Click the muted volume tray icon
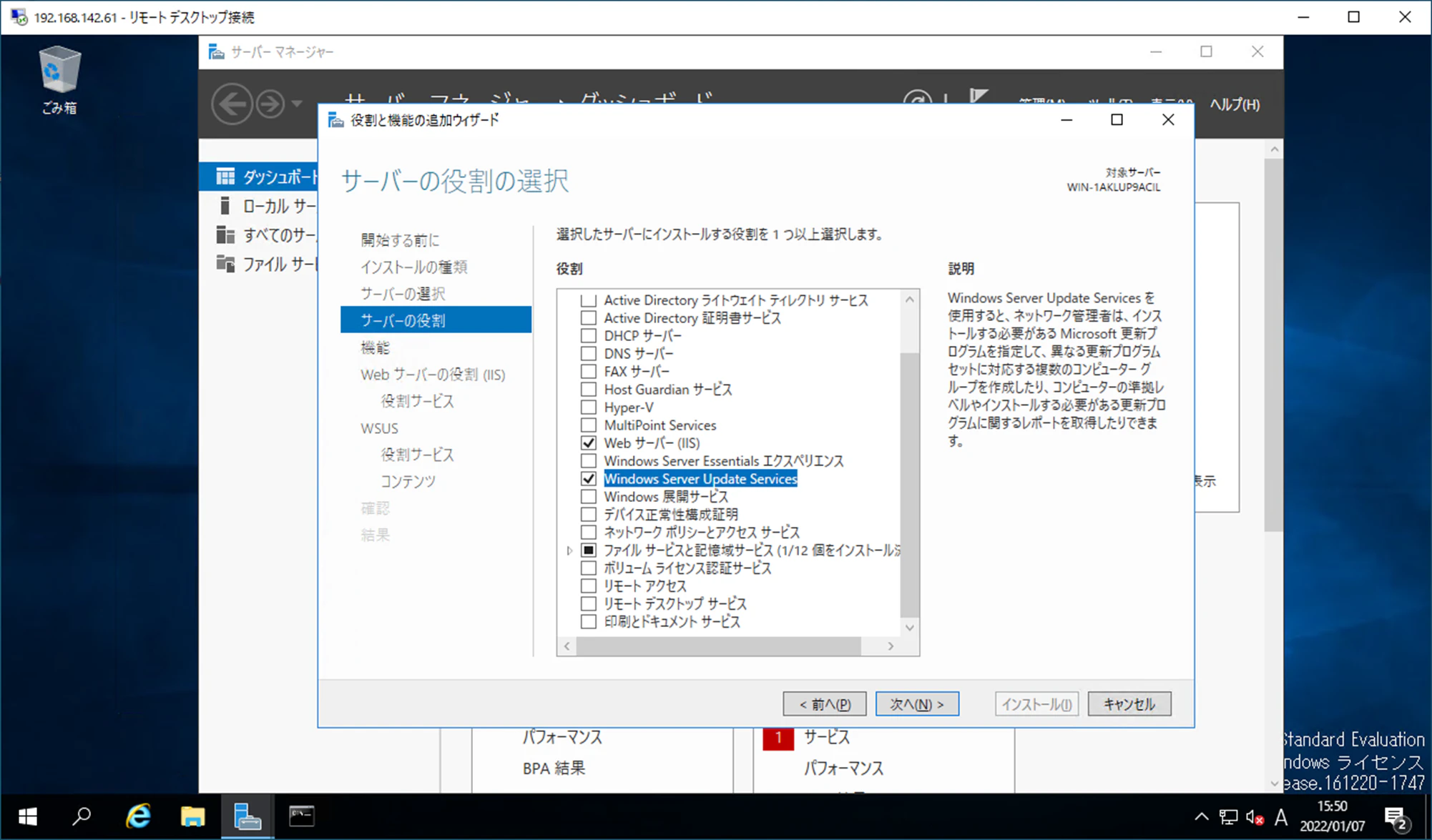 [x=1255, y=816]
